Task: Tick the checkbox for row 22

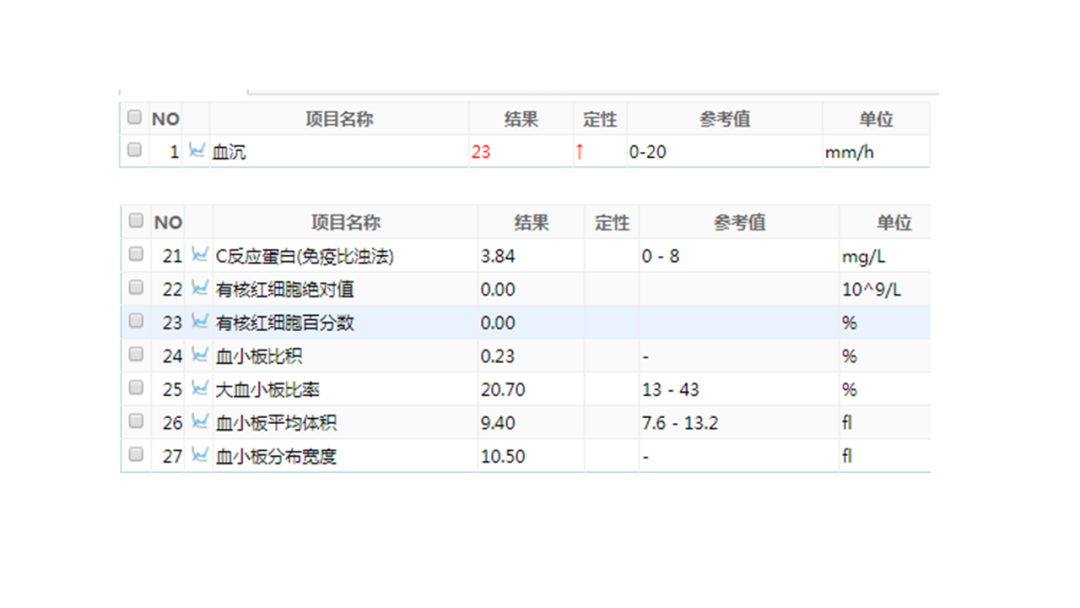Action: click(136, 287)
